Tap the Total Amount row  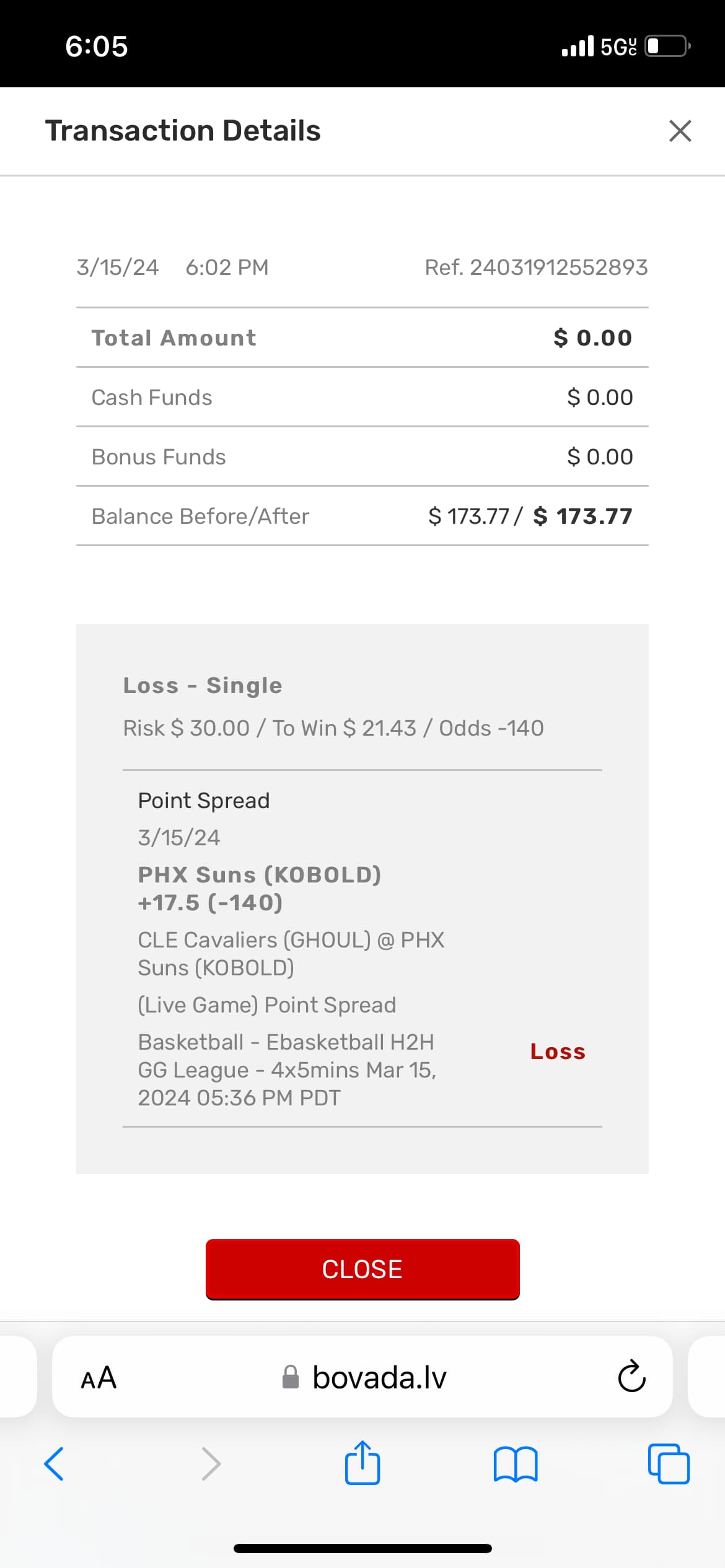click(362, 338)
